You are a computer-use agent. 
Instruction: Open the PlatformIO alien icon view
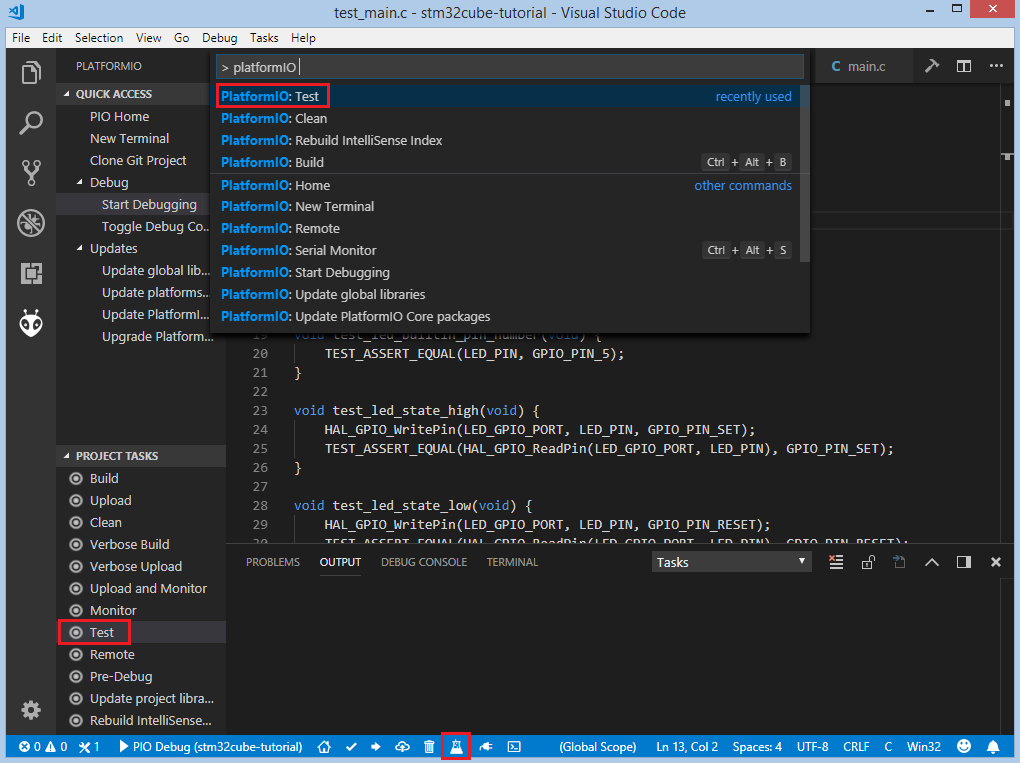tap(31, 323)
